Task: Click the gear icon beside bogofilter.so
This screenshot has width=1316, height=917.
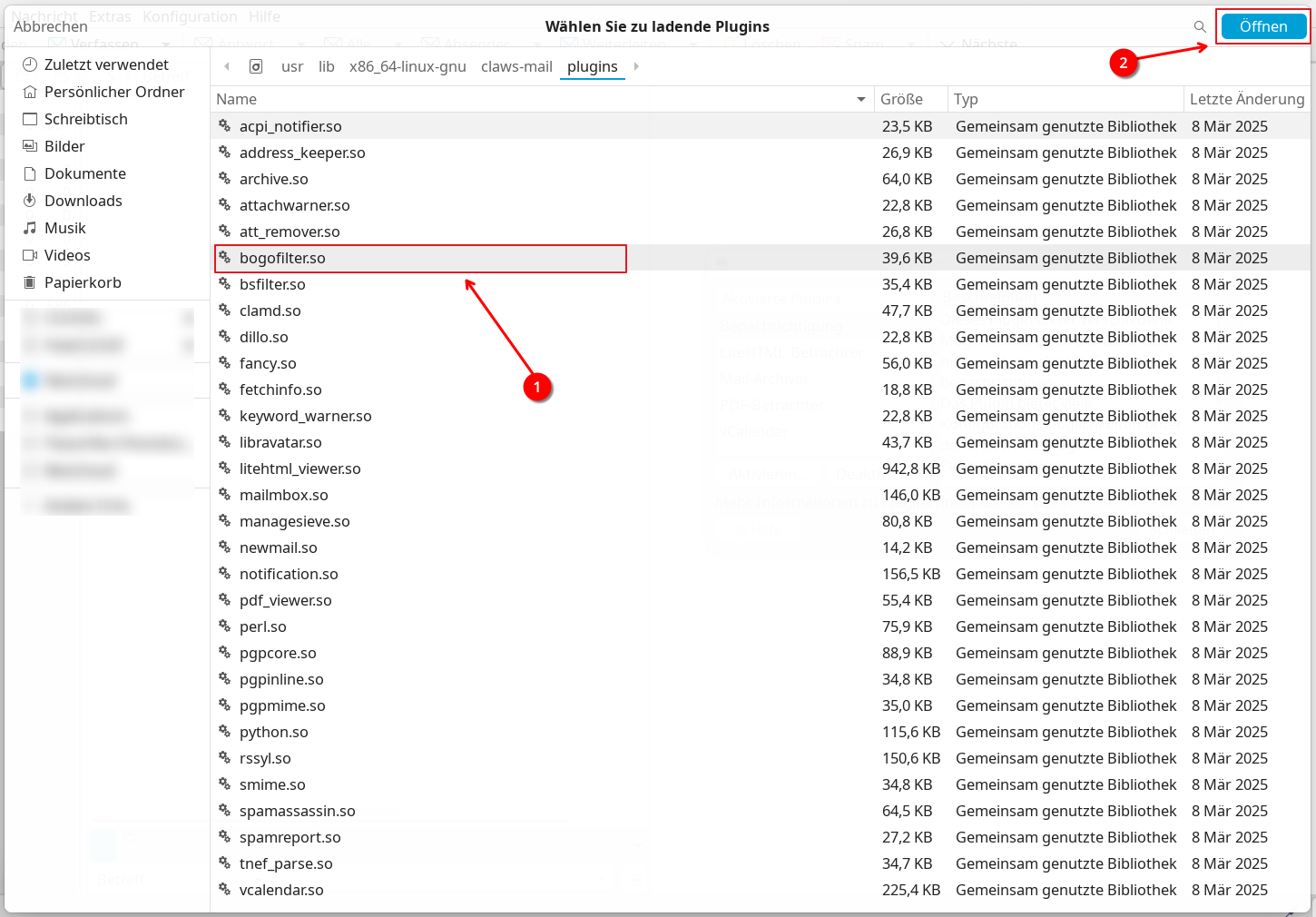Action: pyautogui.click(x=225, y=258)
